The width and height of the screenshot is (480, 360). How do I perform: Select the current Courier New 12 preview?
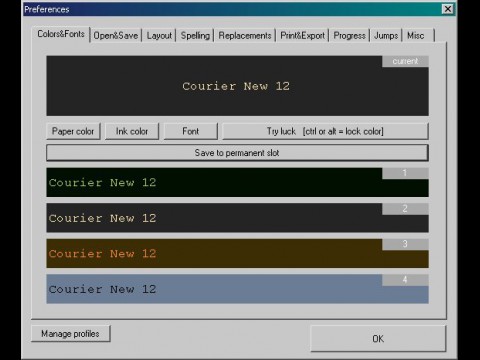point(237,86)
